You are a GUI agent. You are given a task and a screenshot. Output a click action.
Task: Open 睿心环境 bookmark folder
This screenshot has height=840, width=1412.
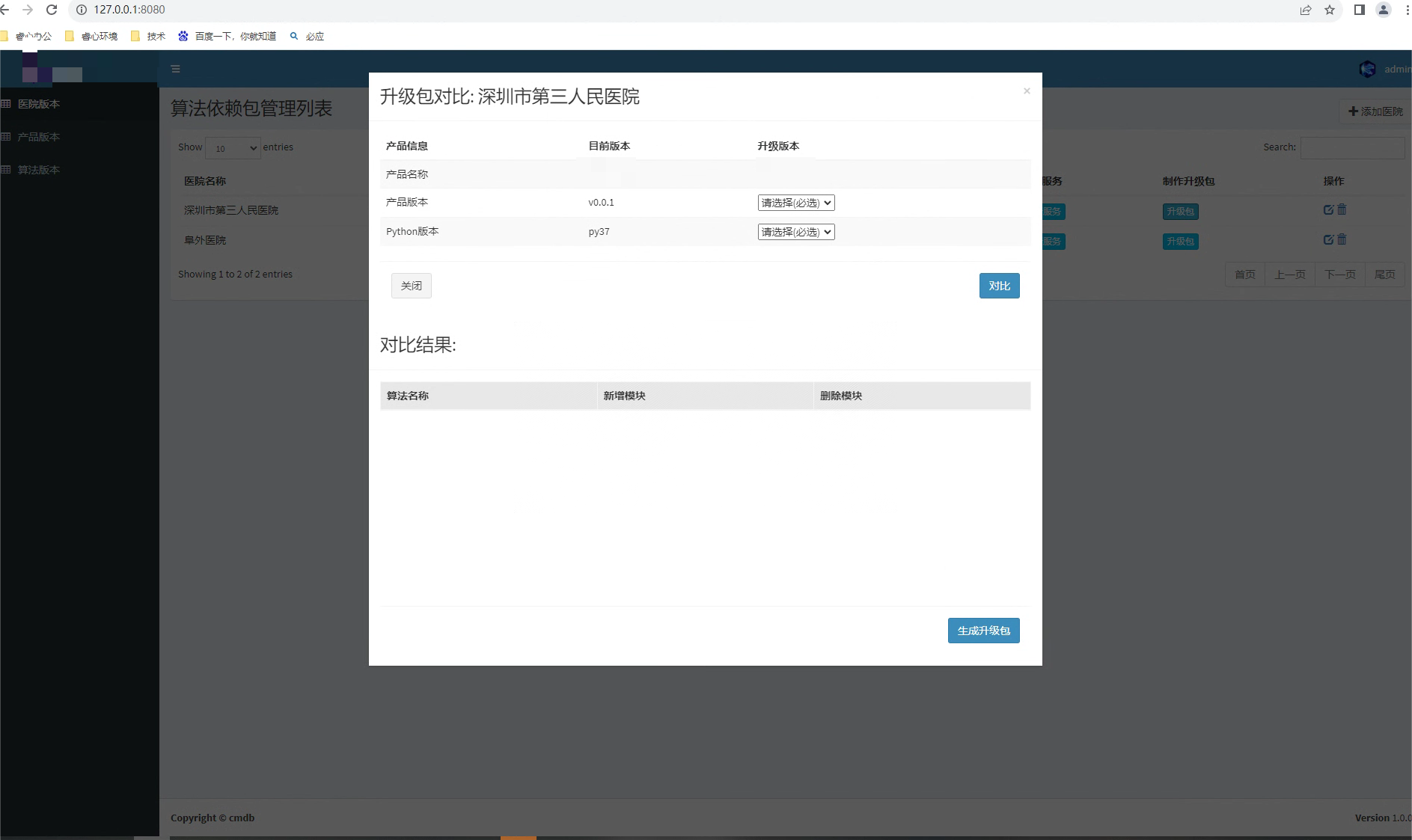point(91,36)
